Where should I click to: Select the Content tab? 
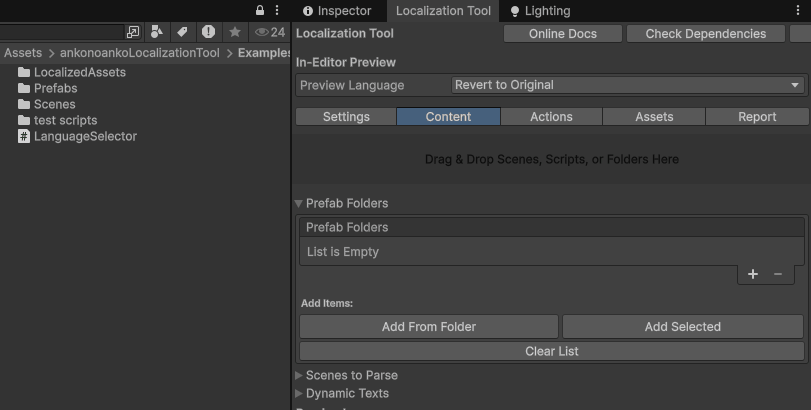click(448, 117)
